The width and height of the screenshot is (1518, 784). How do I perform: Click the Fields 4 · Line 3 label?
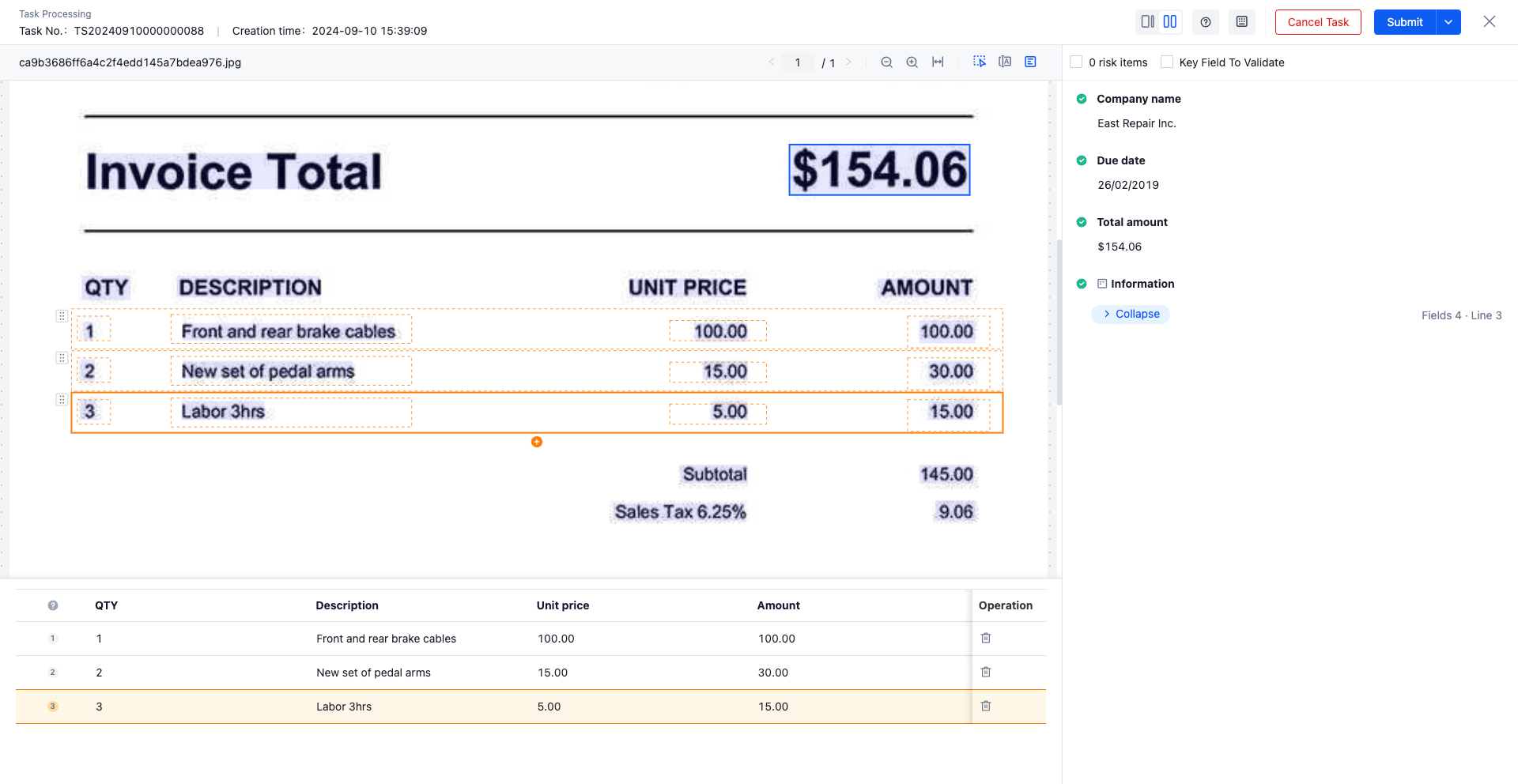point(1461,315)
